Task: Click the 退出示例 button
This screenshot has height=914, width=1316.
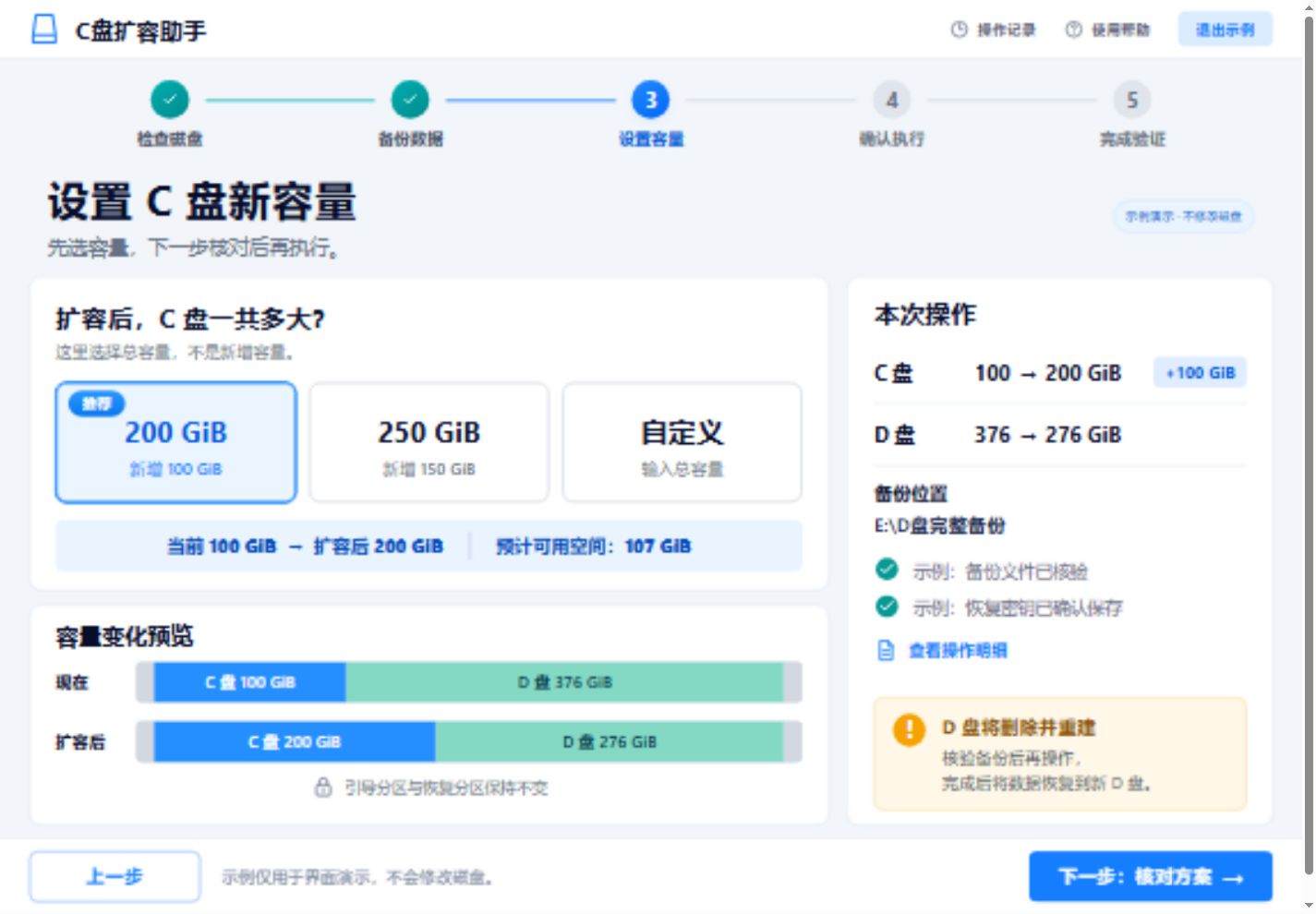Action: pos(1225,30)
